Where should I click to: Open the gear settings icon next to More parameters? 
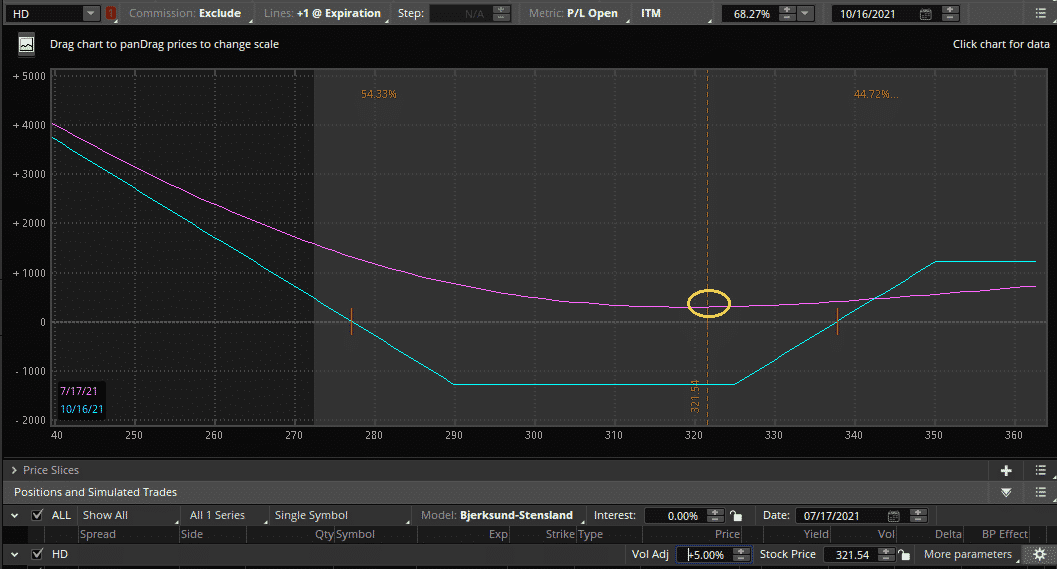(x=1039, y=554)
